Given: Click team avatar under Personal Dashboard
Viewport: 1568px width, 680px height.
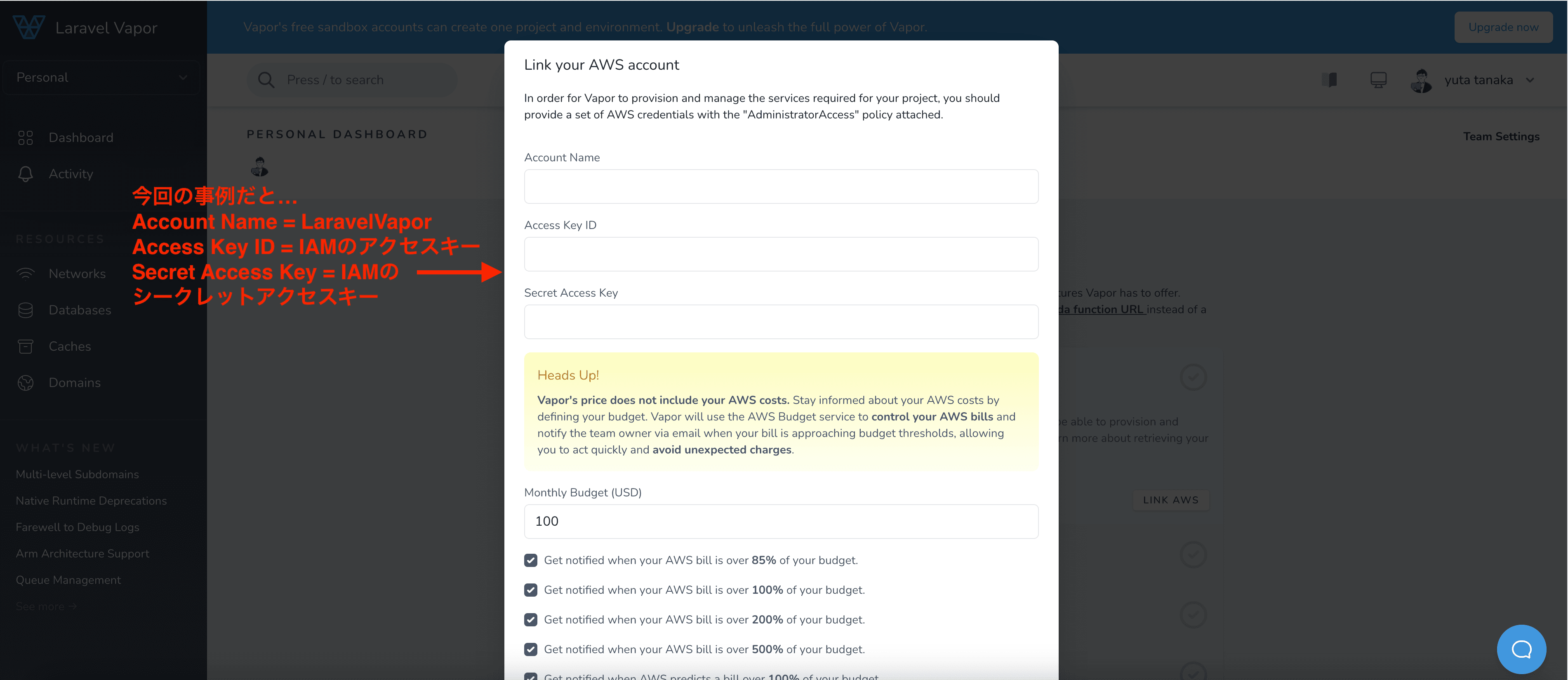Looking at the screenshot, I should point(260,166).
